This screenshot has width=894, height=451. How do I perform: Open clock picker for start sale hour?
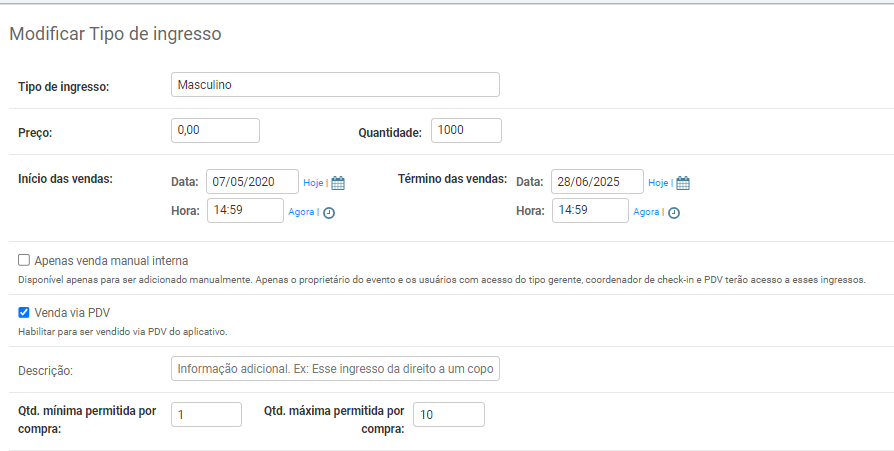coord(329,213)
